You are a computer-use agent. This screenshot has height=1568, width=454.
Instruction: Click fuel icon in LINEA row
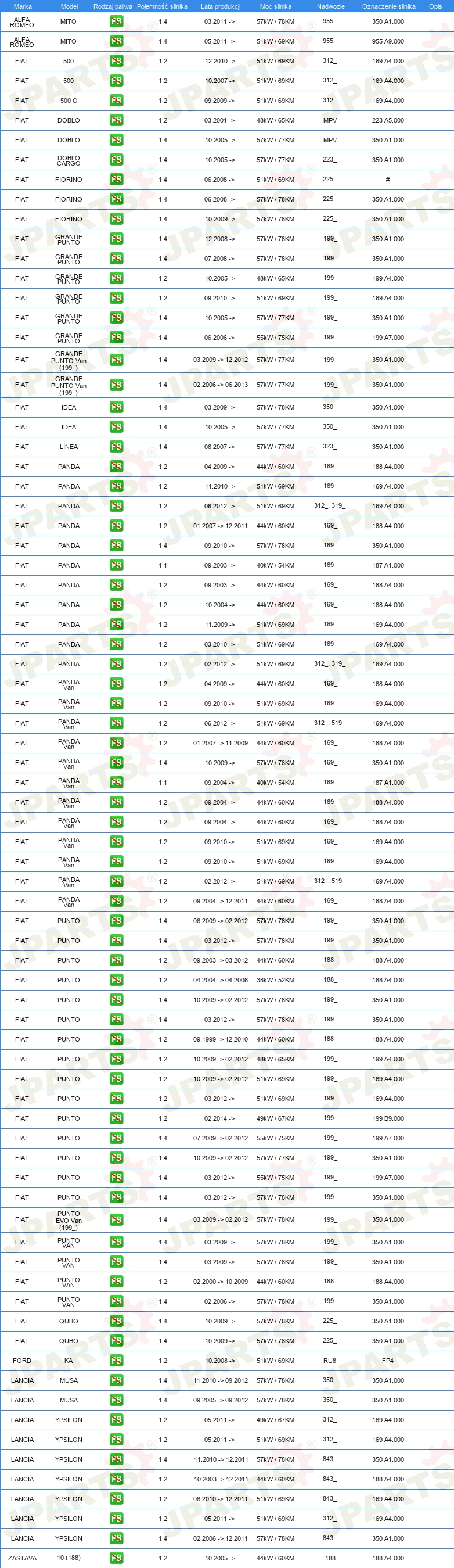[116, 447]
